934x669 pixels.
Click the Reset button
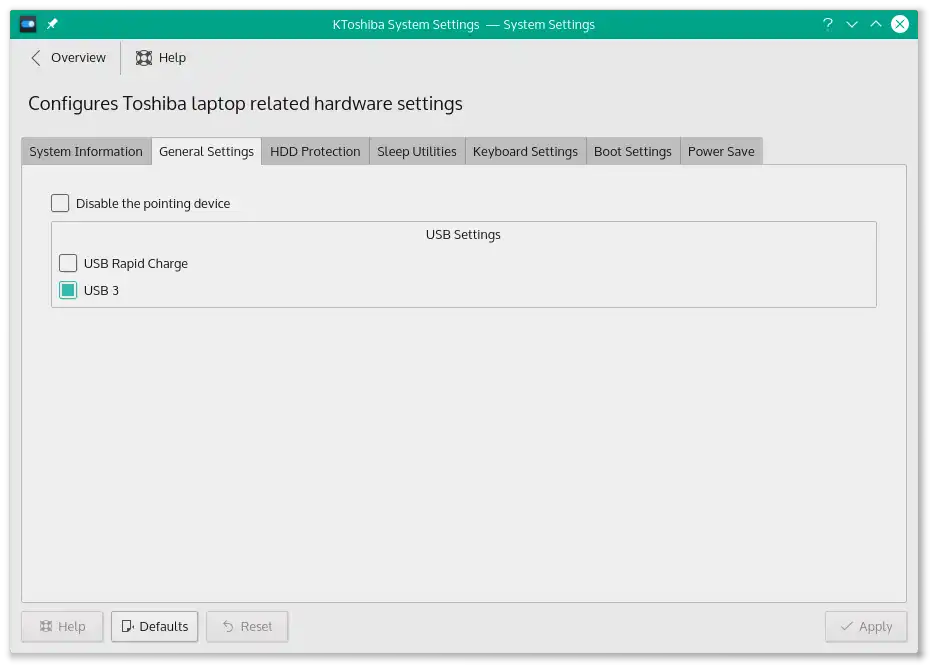(x=247, y=626)
